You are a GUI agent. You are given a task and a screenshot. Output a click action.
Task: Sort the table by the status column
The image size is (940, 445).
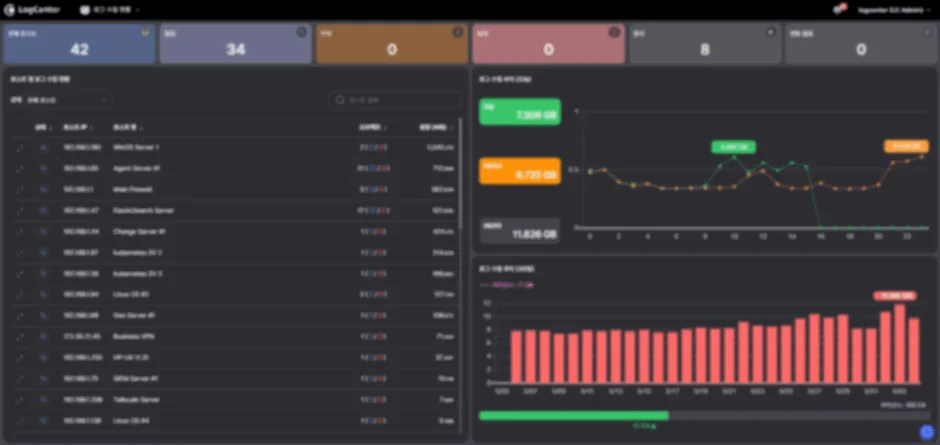click(43, 127)
